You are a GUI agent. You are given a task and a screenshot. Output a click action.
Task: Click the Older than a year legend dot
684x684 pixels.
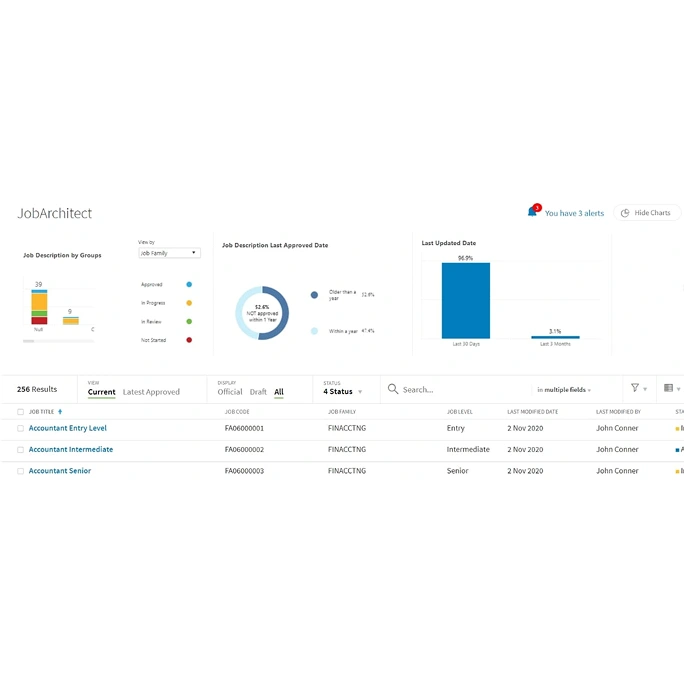point(314,295)
